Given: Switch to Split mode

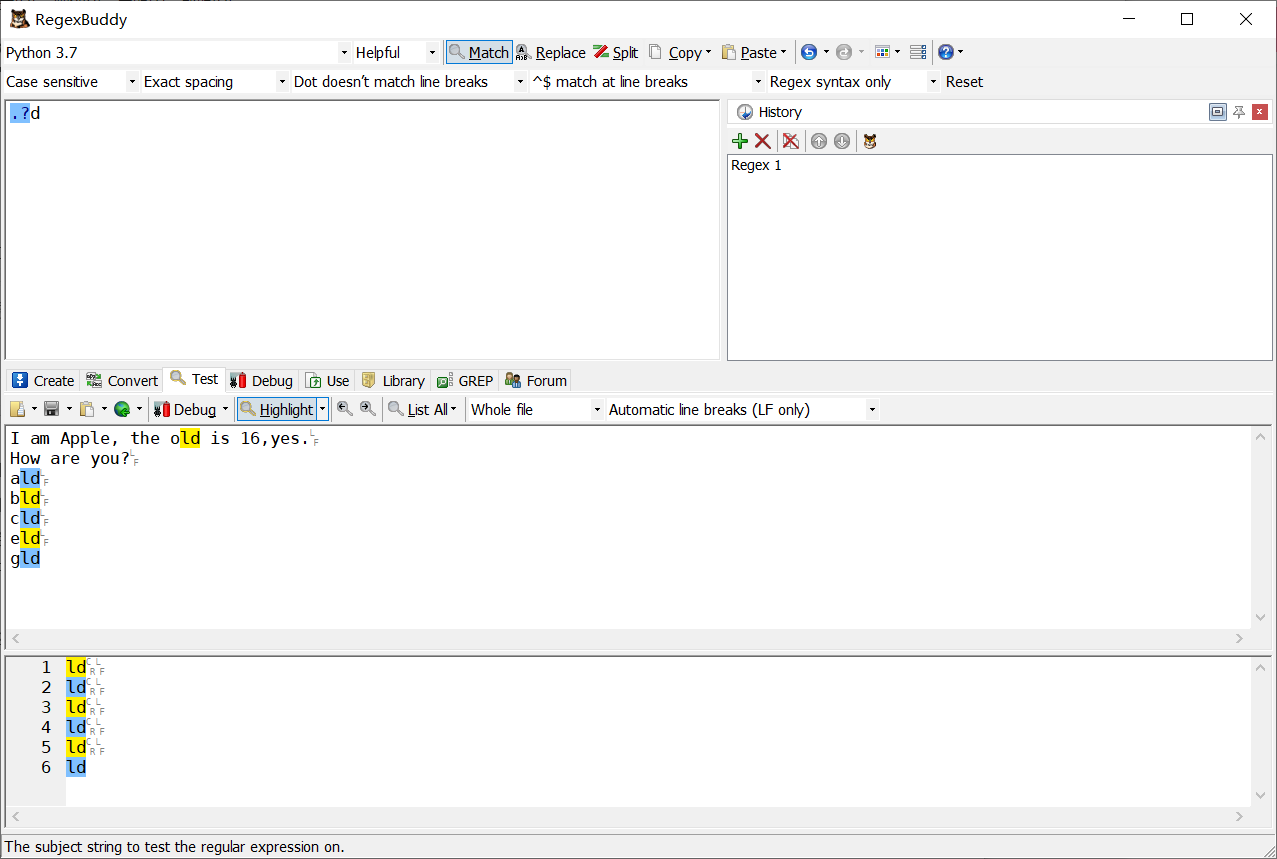Looking at the screenshot, I should [x=615, y=52].
